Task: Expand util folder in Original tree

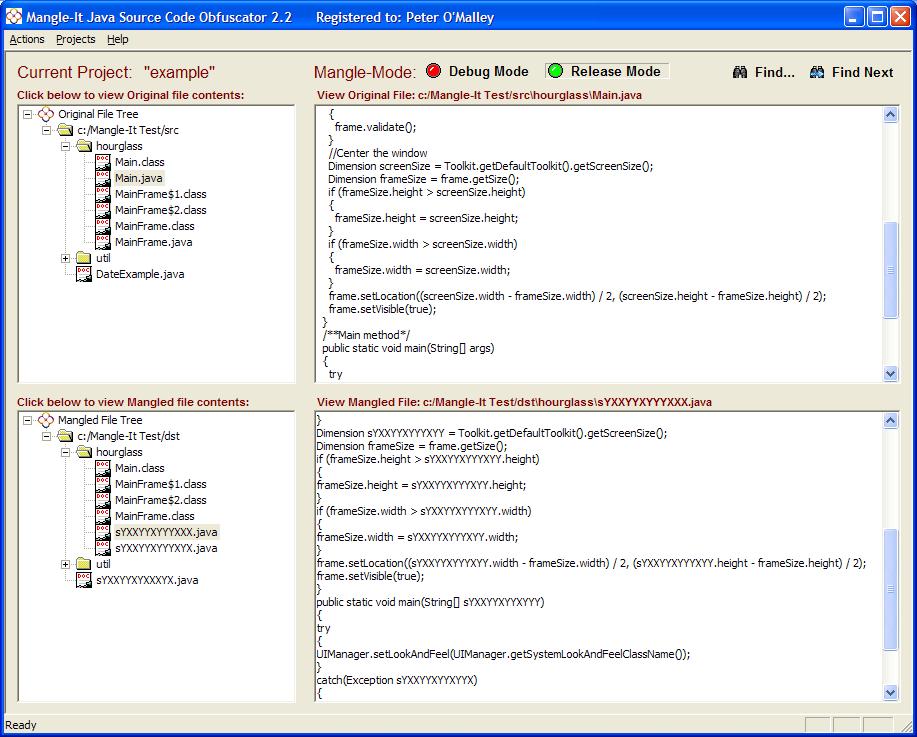Action: coord(66,258)
